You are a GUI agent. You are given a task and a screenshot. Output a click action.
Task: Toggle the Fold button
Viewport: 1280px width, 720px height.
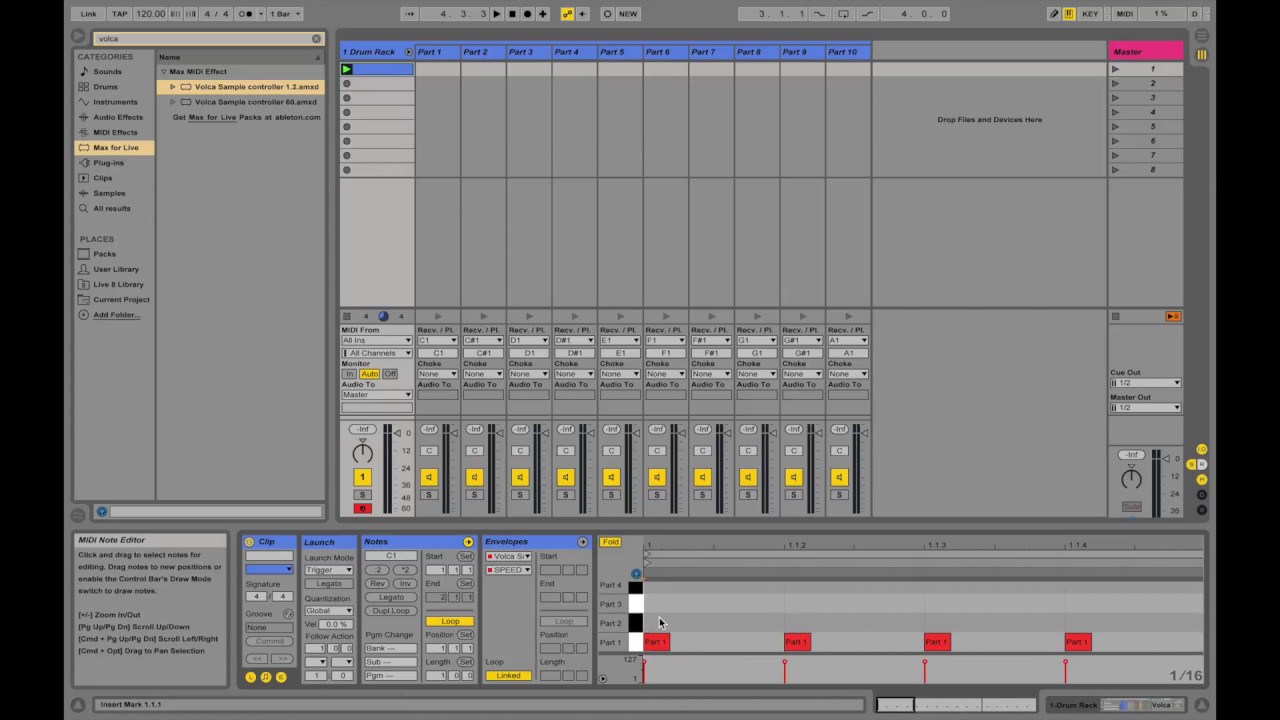610,542
